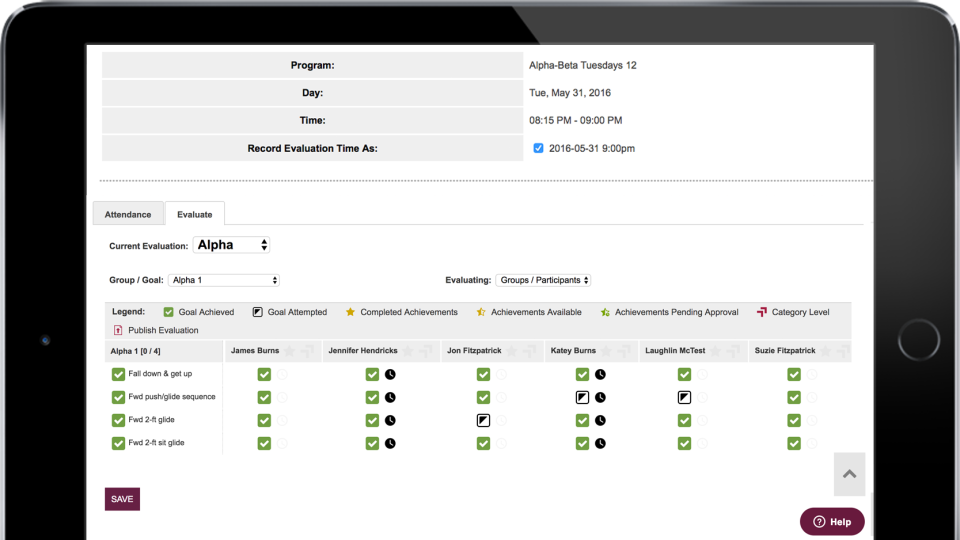Toggle Jon Fitzpatrick's attempted Fwd 2-ft glide goal
The height and width of the screenshot is (540, 960).
pos(483,421)
